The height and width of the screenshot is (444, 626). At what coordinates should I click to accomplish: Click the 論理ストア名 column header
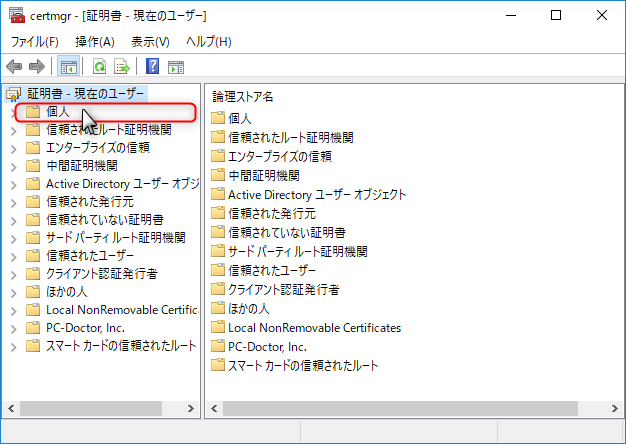(243, 96)
